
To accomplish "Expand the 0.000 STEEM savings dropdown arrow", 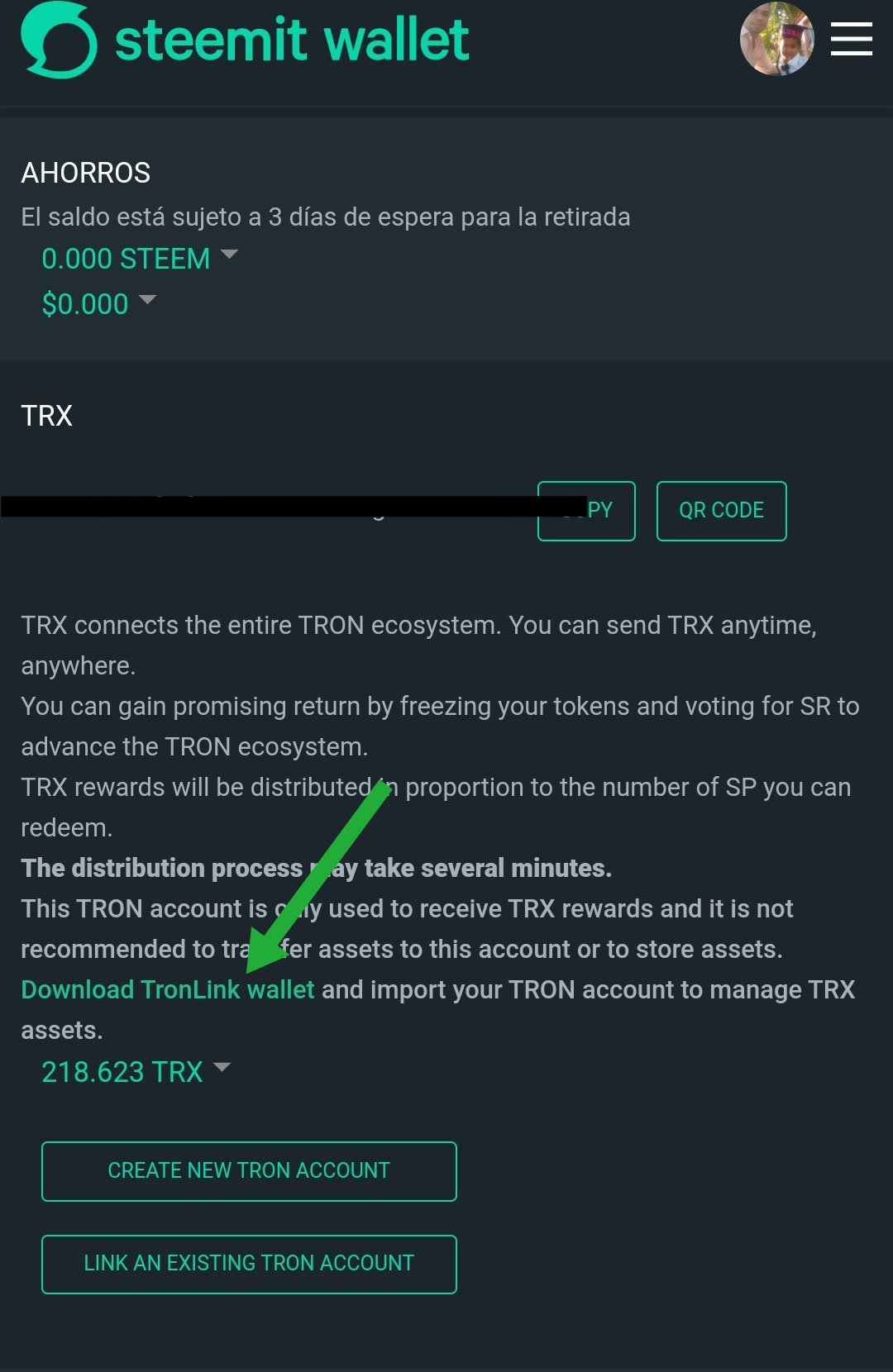I will click(x=230, y=256).
